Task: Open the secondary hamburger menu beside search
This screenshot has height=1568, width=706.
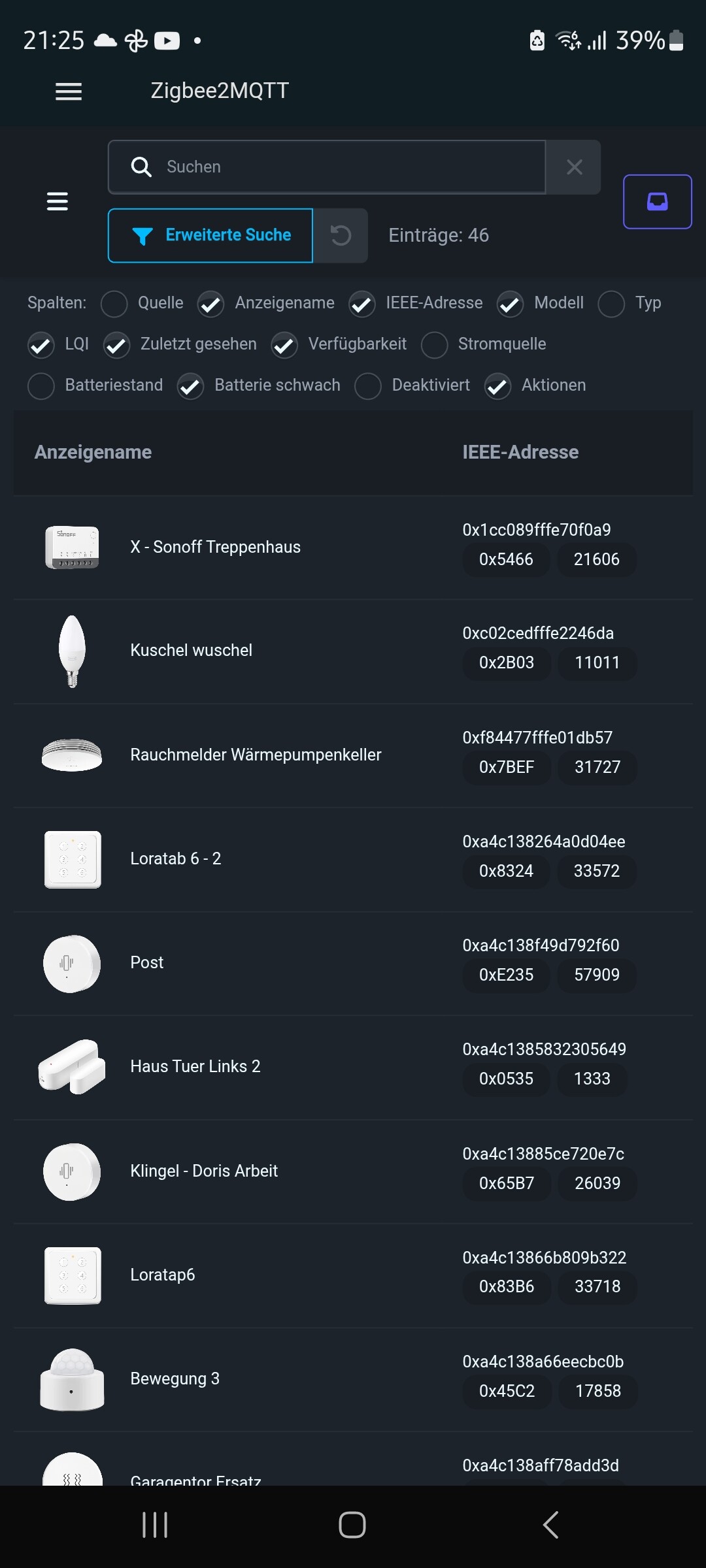Action: coord(58,201)
